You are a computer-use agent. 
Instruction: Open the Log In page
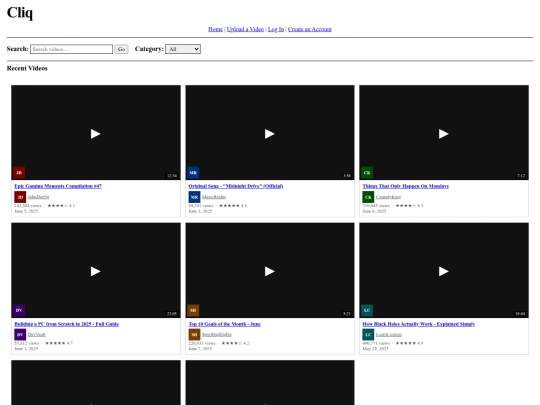pos(276,29)
